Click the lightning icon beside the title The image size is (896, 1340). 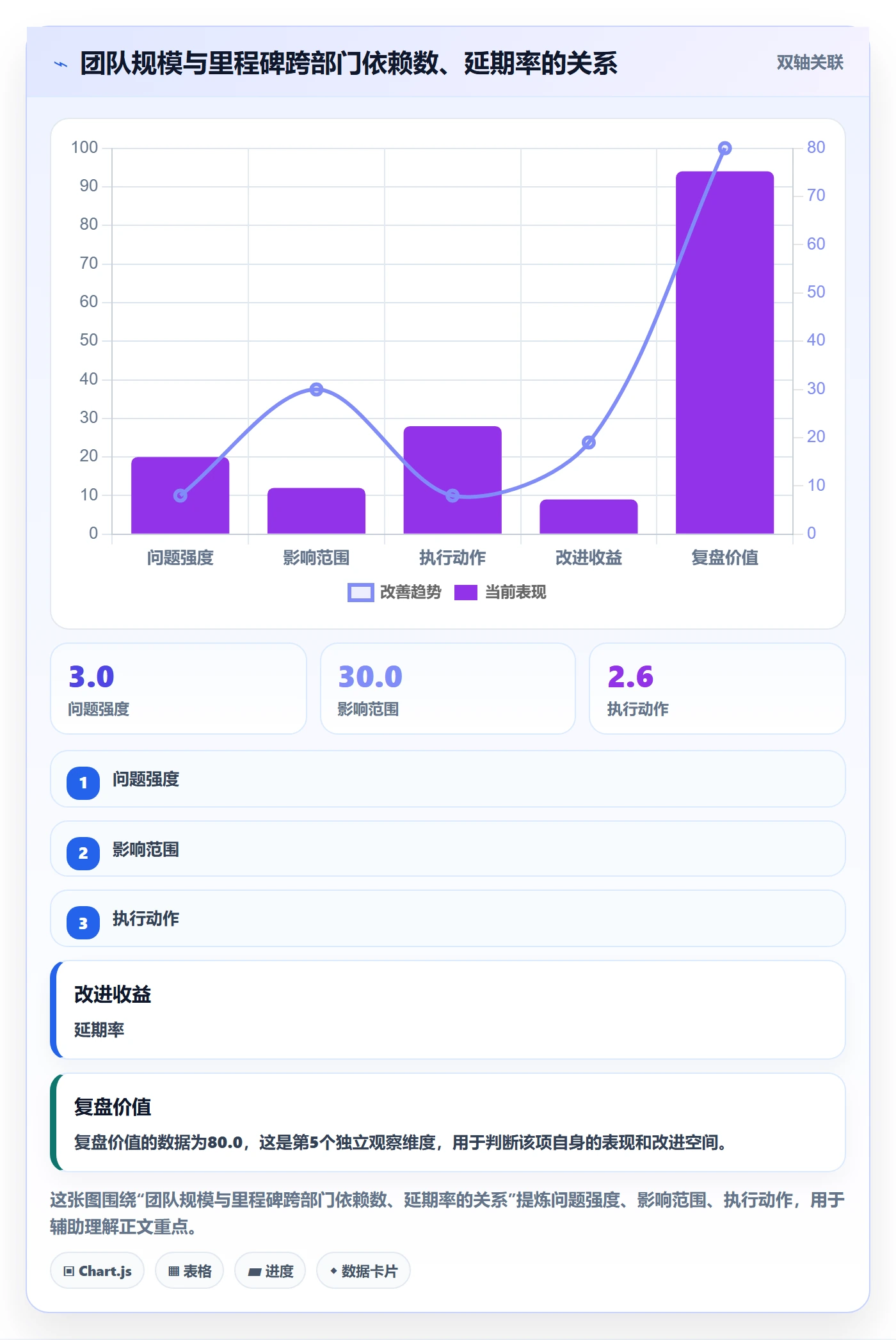pyautogui.click(x=61, y=64)
